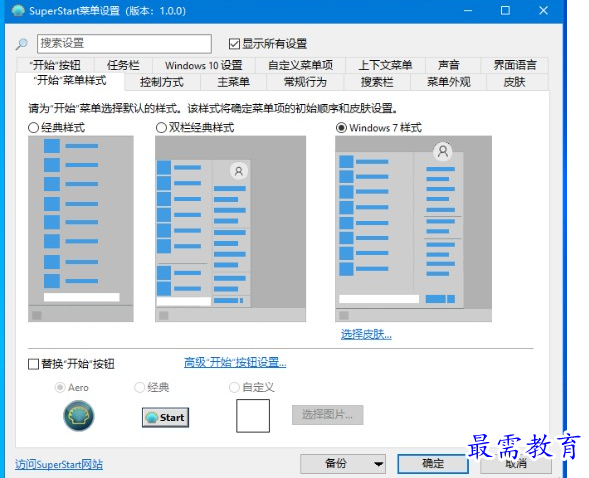Select the 双栏经典样式 radio button

161,128
